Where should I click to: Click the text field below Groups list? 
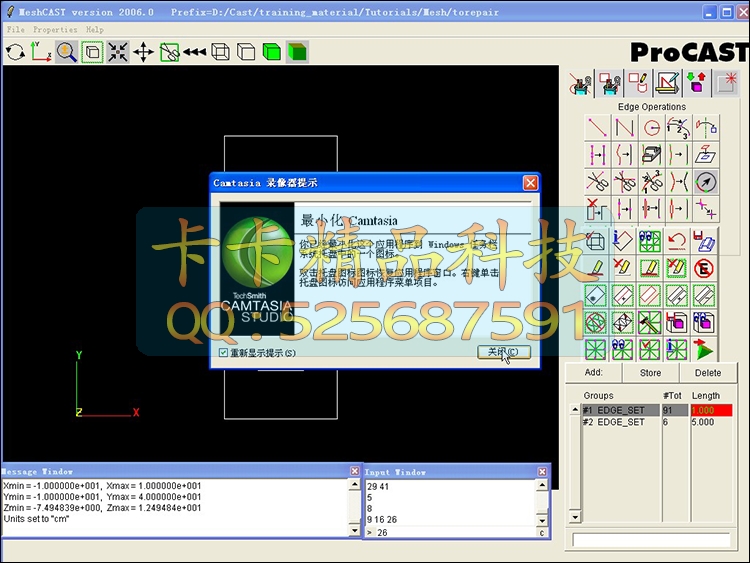coord(651,540)
